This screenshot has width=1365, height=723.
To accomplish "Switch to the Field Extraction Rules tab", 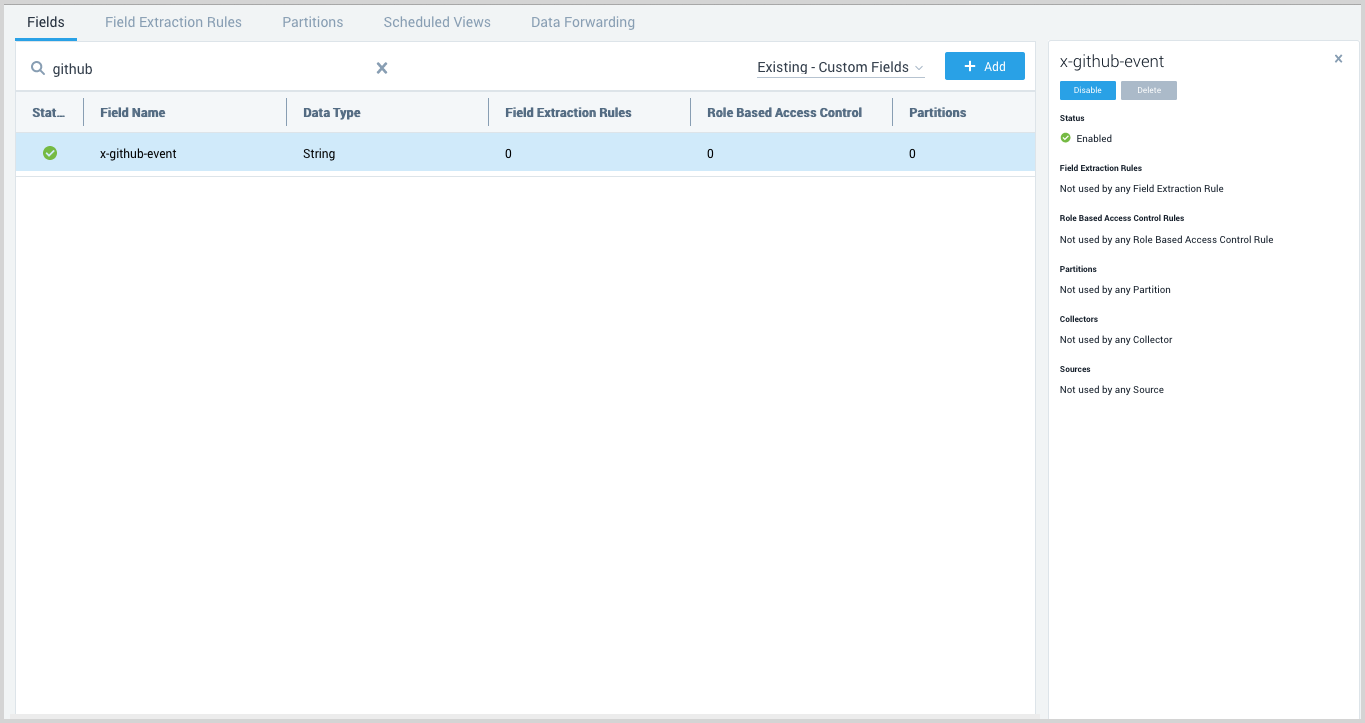I will 172,21.
